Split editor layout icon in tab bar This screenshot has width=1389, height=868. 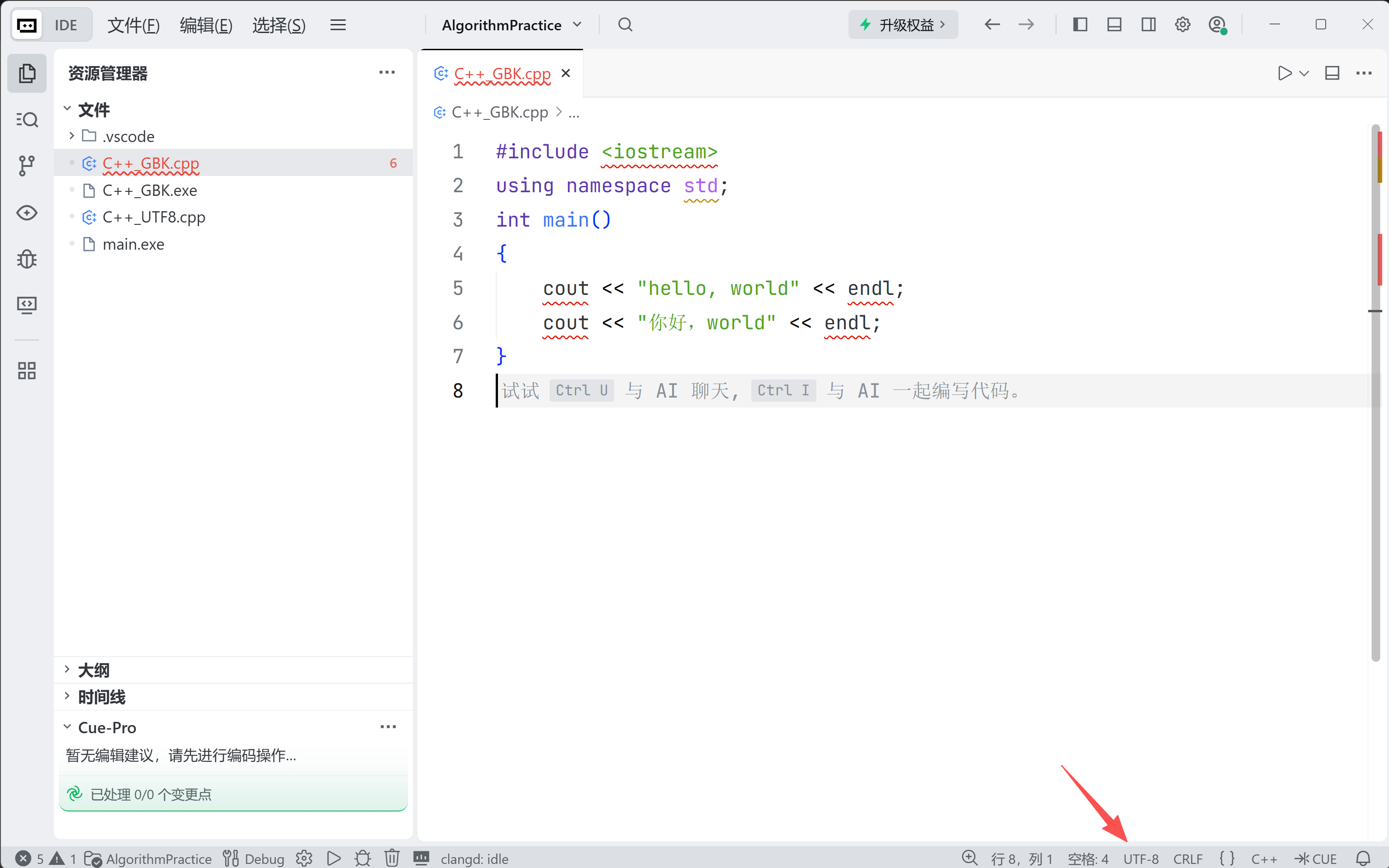point(1332,73)
